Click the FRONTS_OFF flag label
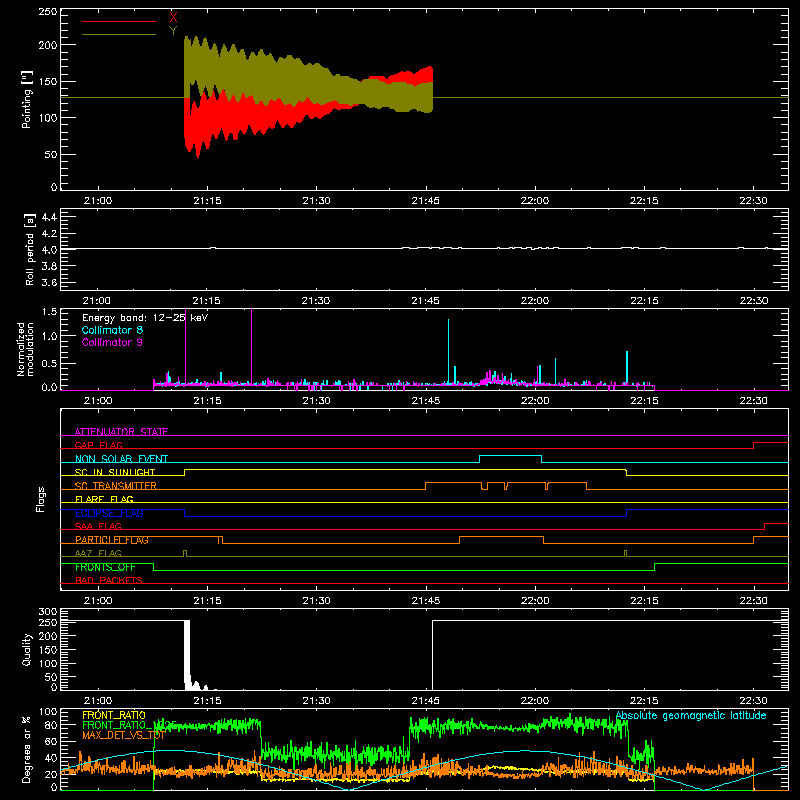The height and width of the screenshot is (800, 800). tap(105, 567)
